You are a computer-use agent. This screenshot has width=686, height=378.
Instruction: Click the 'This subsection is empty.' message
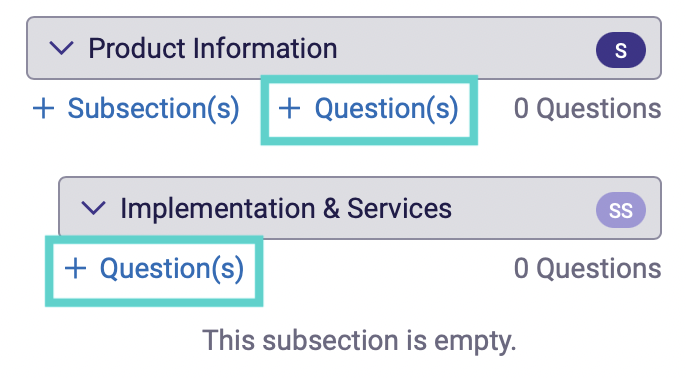(x=359, y=340)
